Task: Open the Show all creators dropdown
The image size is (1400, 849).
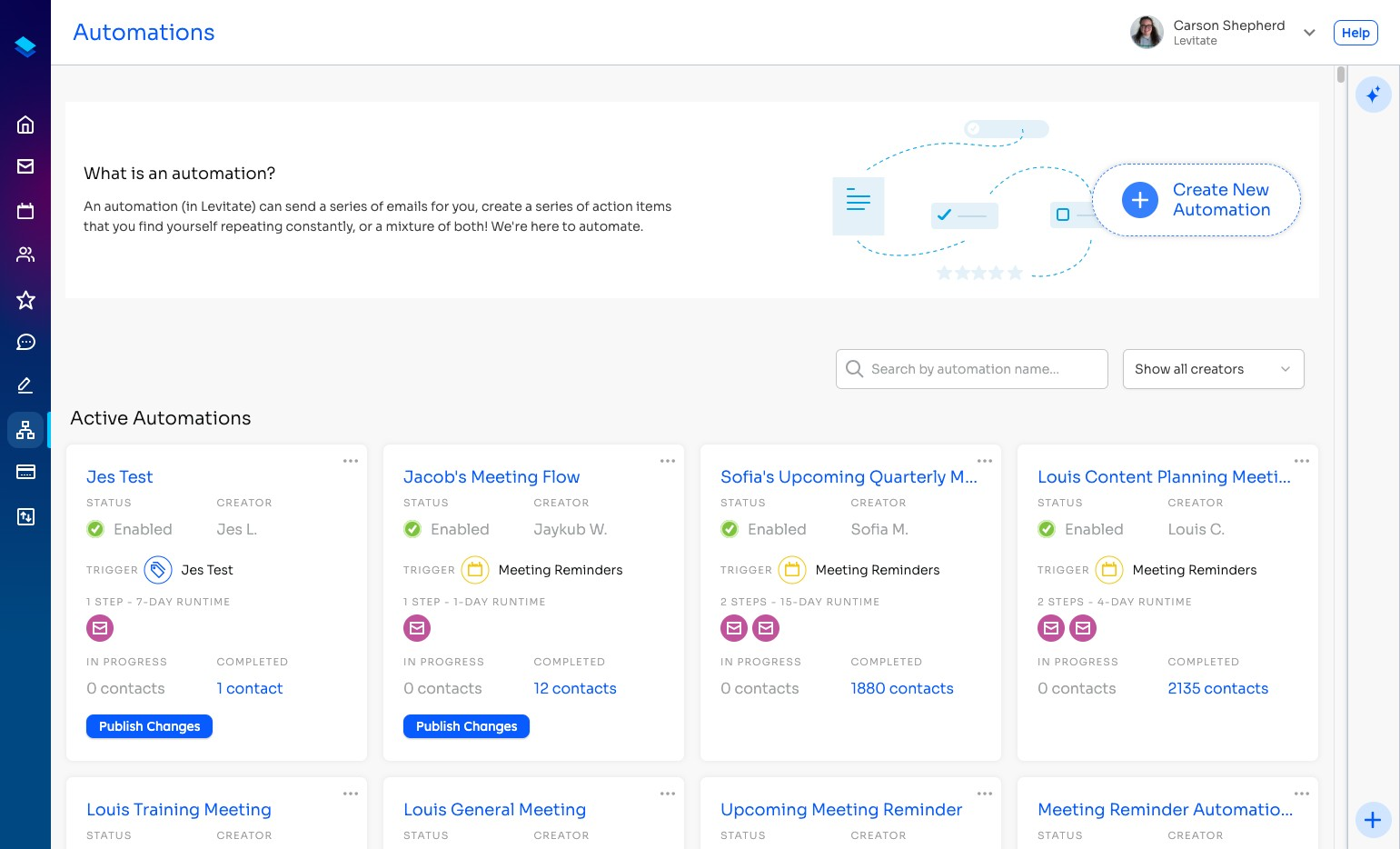Action: (1213, 369)
